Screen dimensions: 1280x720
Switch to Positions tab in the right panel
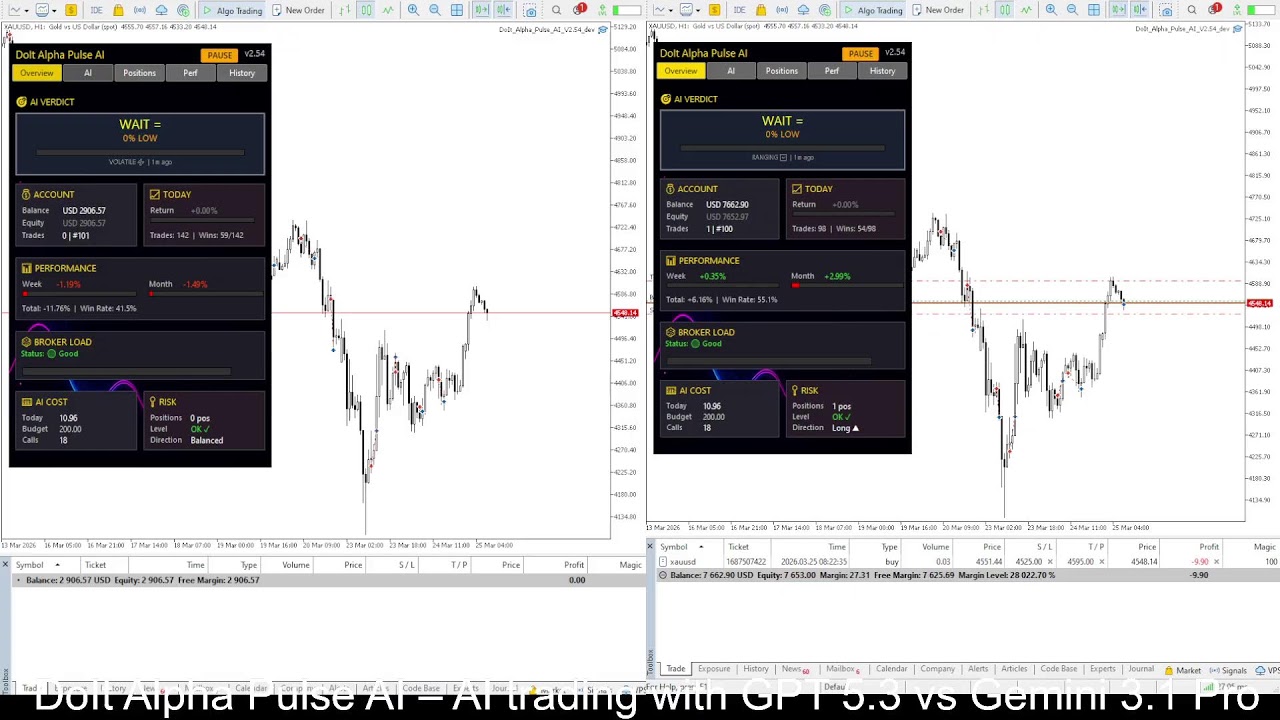pos(782,71)
